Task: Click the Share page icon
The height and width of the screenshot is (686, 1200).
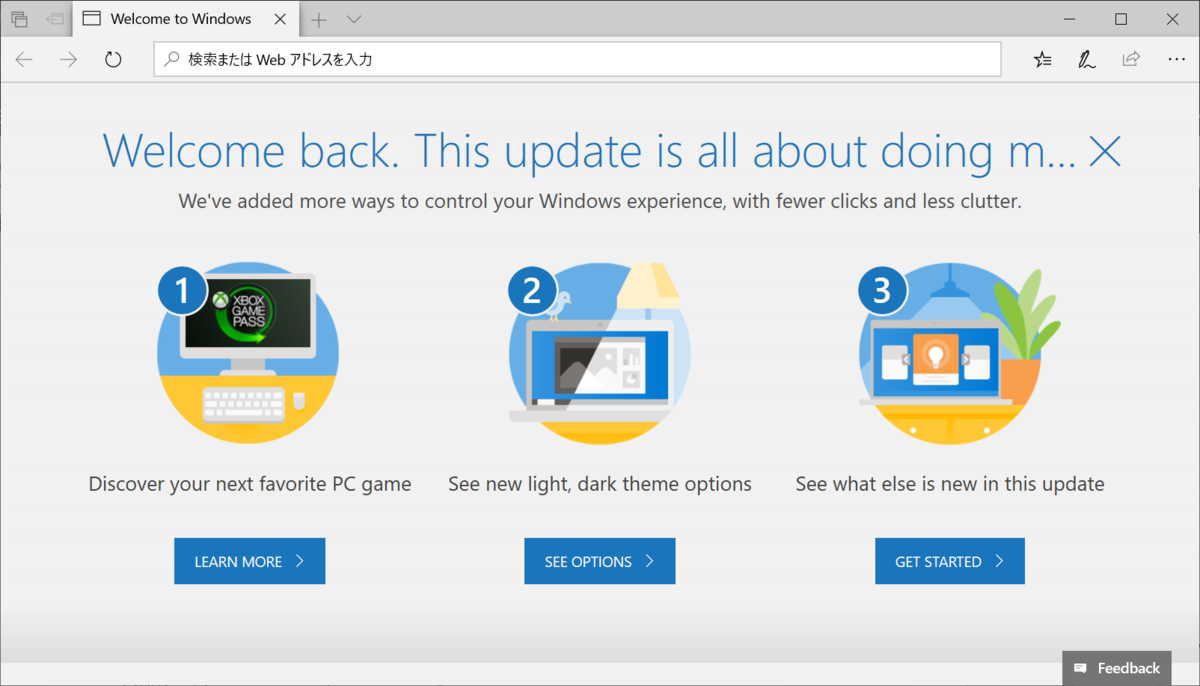Action: coord(1131,59)
